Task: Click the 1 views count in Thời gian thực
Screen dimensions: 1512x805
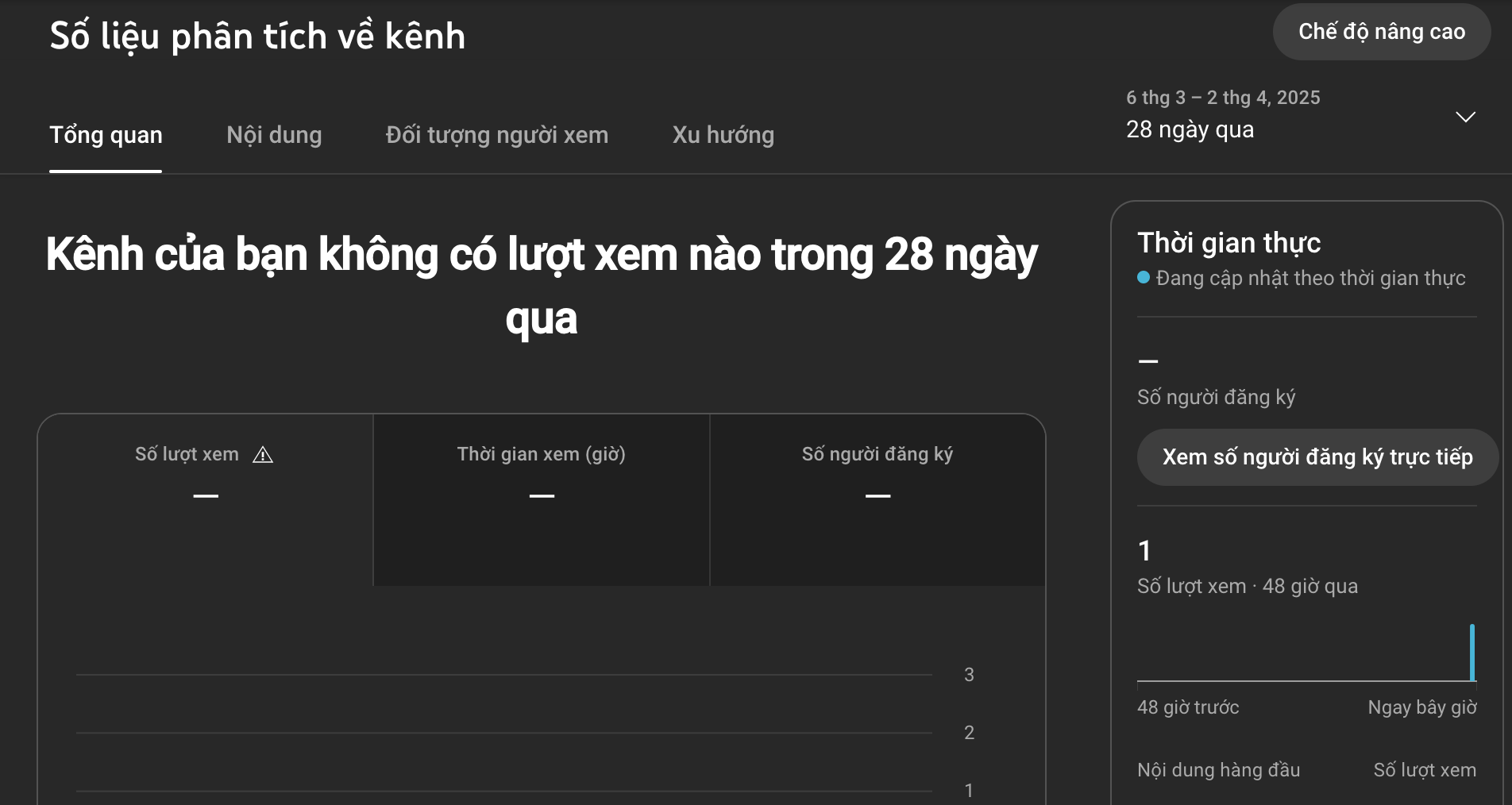Action: (1144, 551)
